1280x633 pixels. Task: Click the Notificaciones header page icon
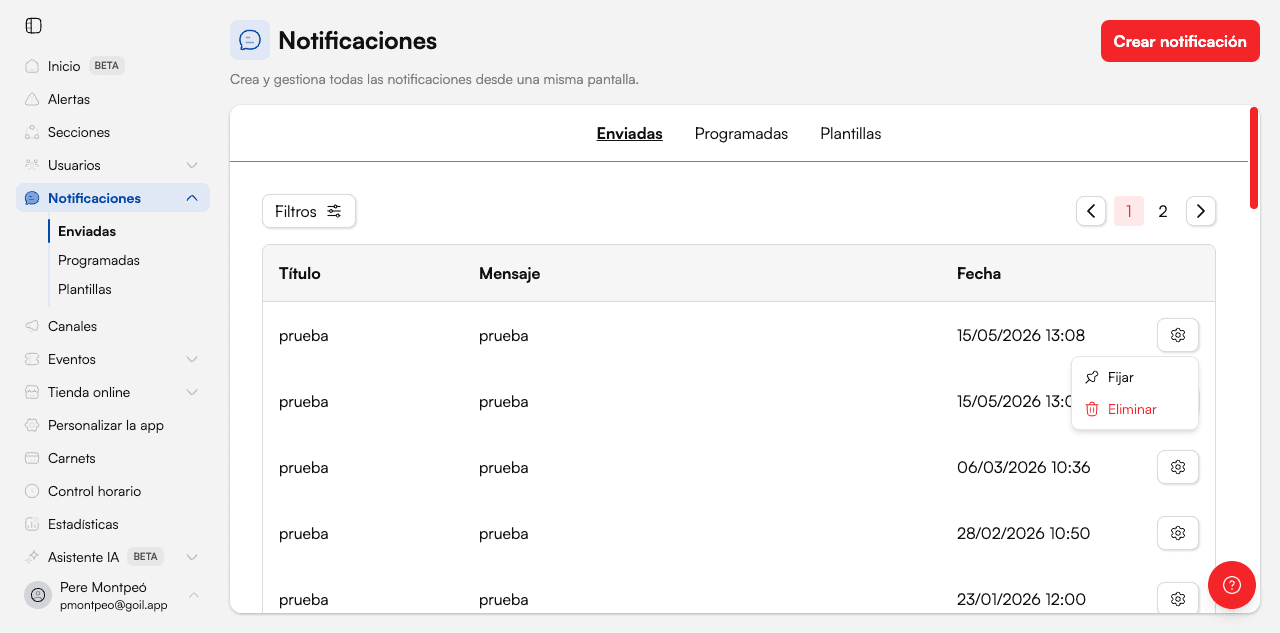(250, 40)
